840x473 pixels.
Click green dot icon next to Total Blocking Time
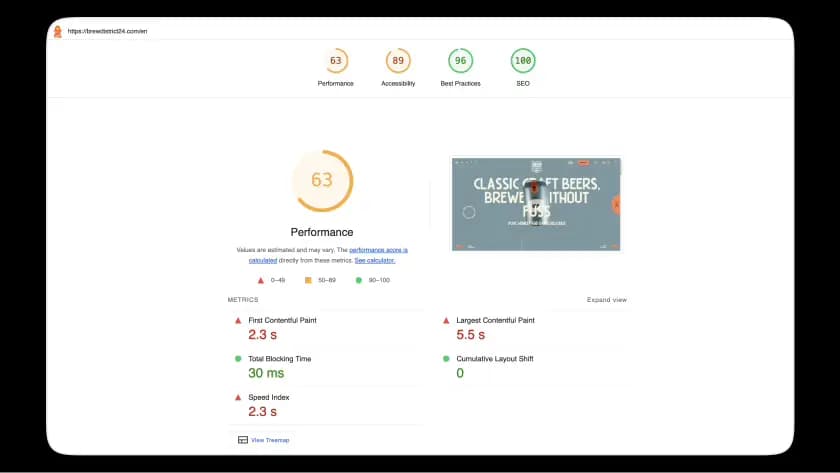238,359
